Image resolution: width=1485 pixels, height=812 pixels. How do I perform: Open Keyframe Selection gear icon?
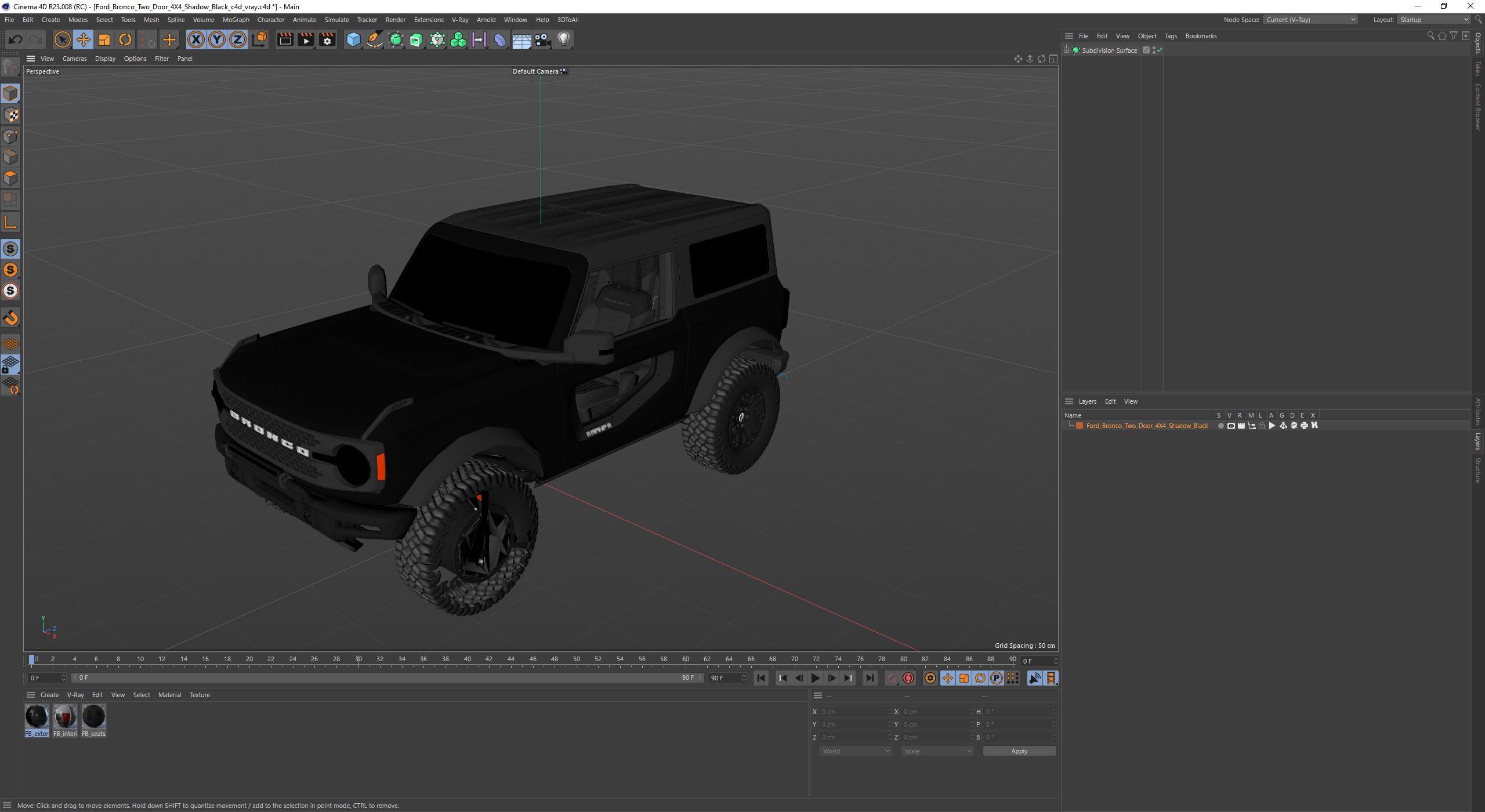[930, 678]
